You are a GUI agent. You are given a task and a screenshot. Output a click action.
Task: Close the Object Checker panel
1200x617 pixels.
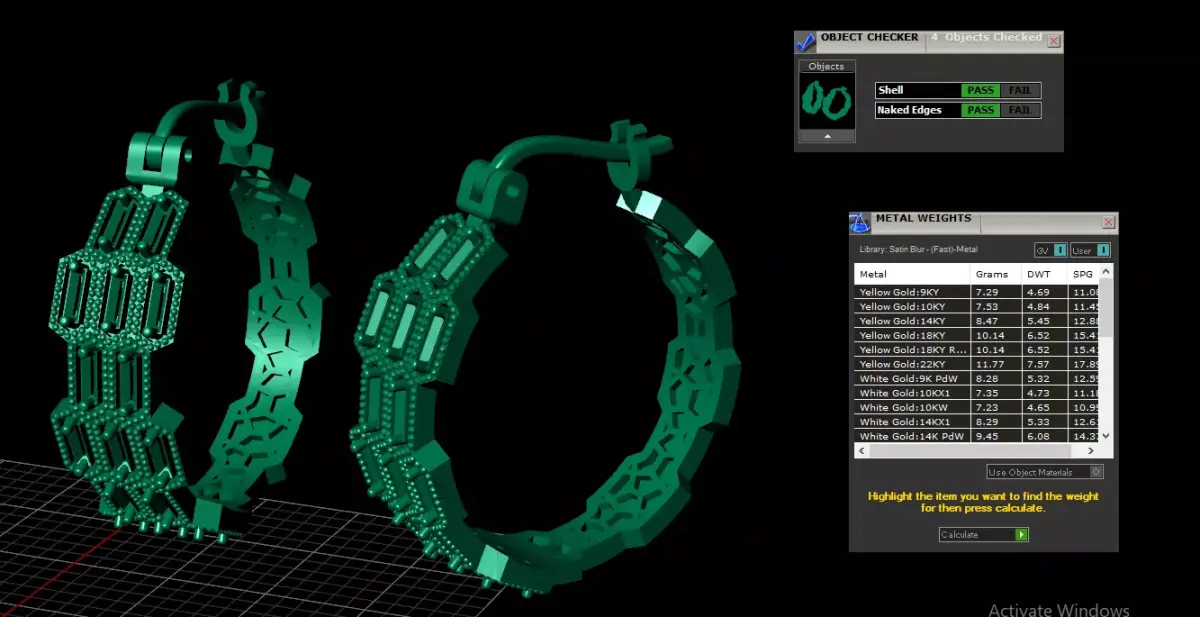[x=1053, y=41]
